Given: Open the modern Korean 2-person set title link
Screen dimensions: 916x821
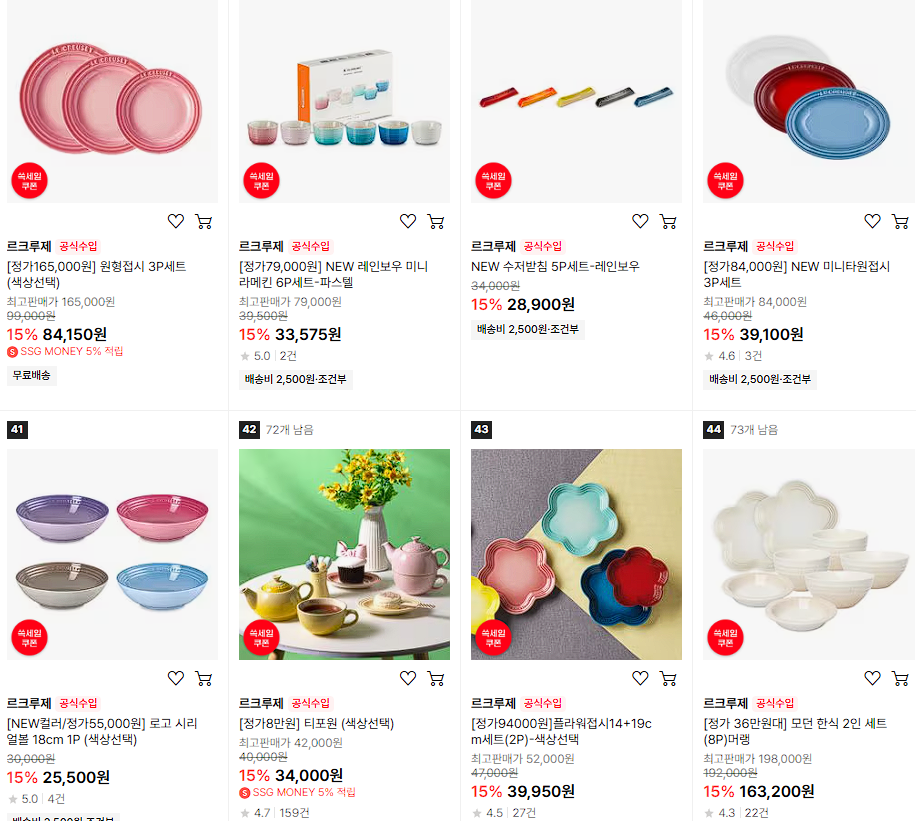Looking at the screenshot, I should point(794,732).
